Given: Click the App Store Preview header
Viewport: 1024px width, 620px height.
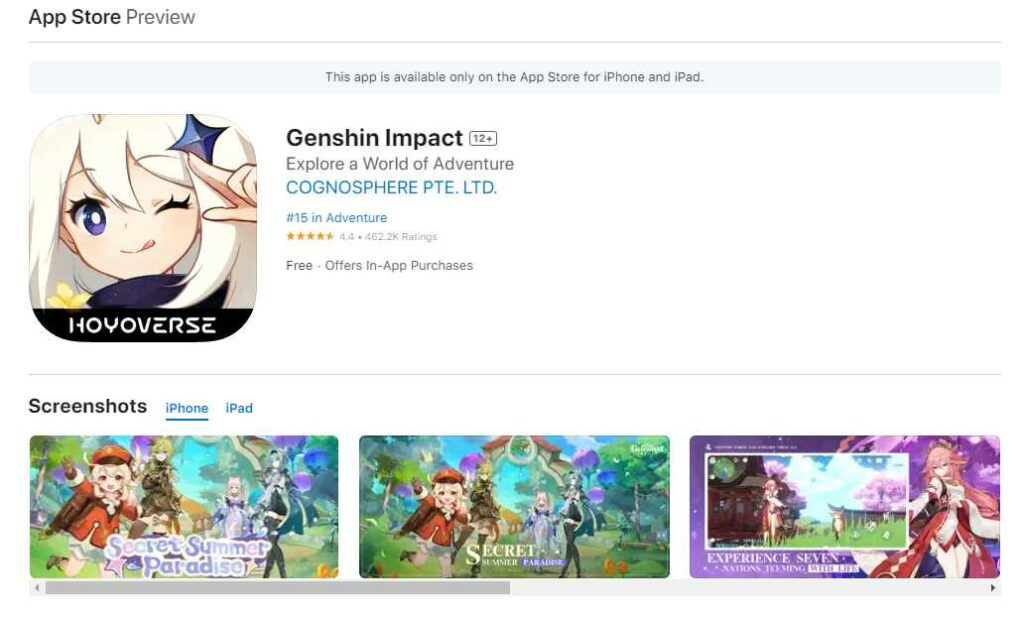Looking at the screenshot, I should 112,17.
